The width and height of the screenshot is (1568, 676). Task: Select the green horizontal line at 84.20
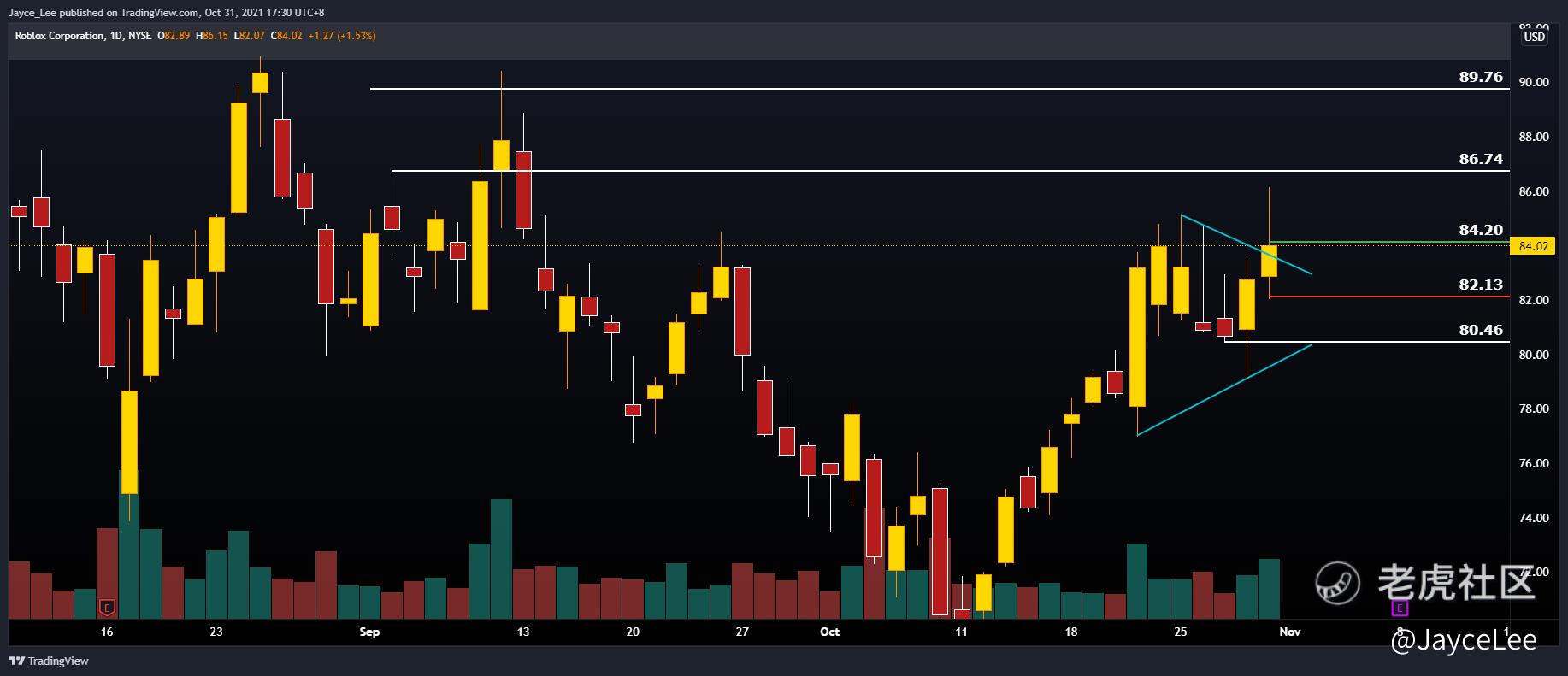click(x=1389, y=242)
